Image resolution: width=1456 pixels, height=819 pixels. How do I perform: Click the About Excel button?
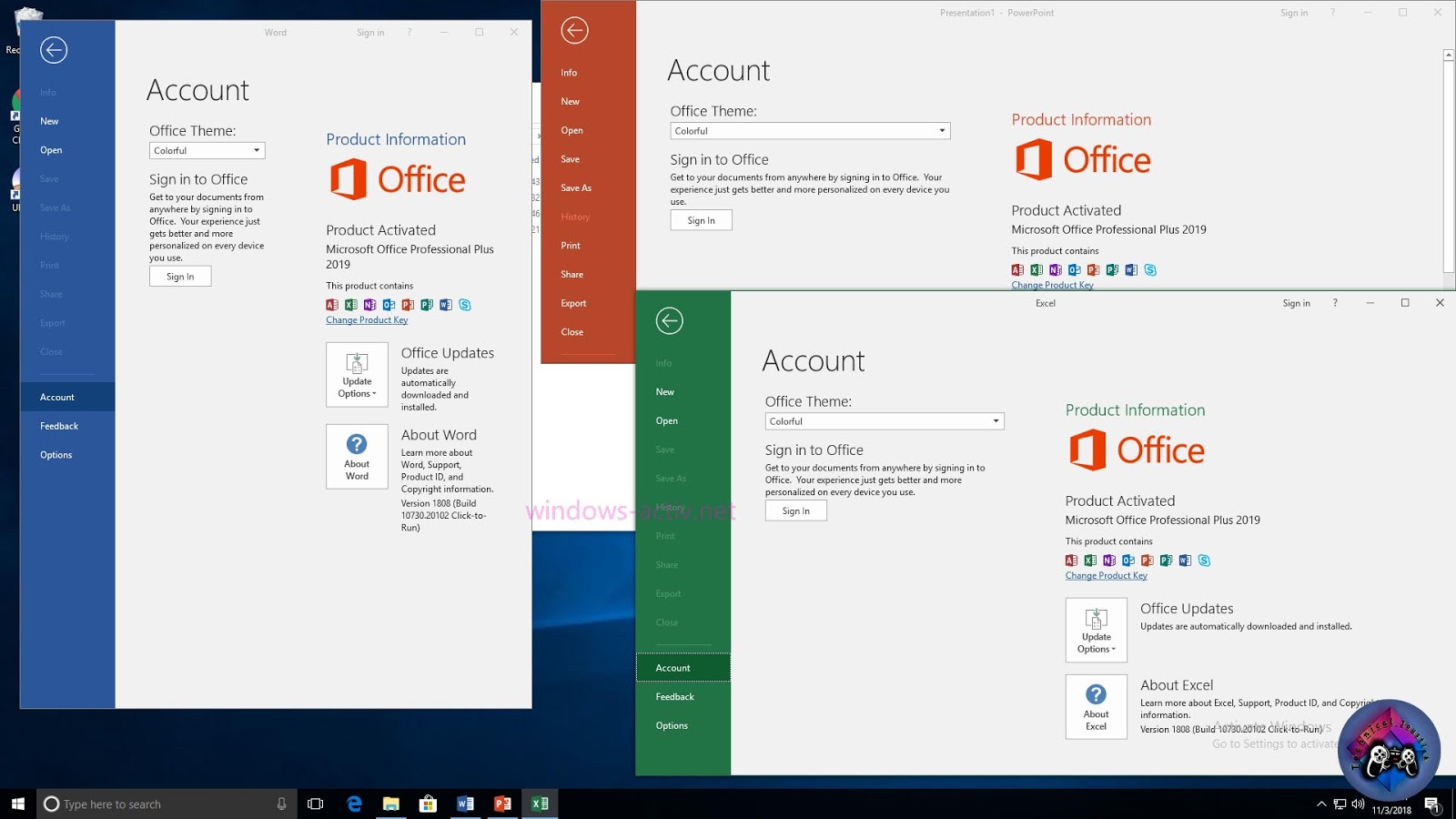[1097, 707]
